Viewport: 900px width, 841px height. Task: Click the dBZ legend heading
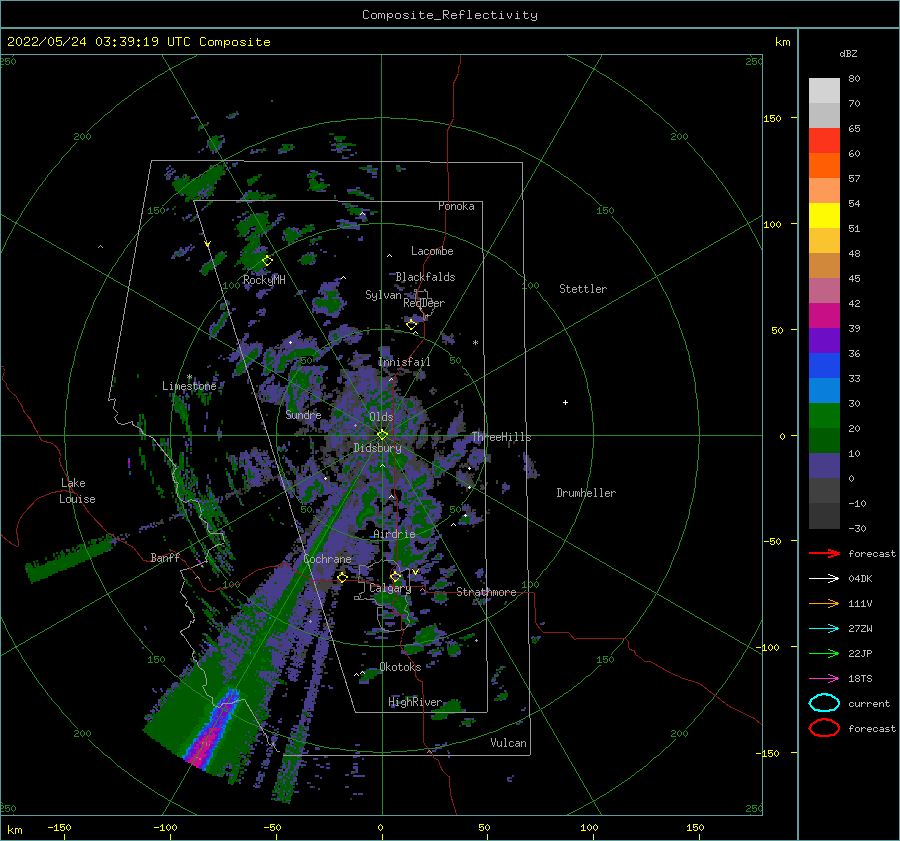pos(848,53)
